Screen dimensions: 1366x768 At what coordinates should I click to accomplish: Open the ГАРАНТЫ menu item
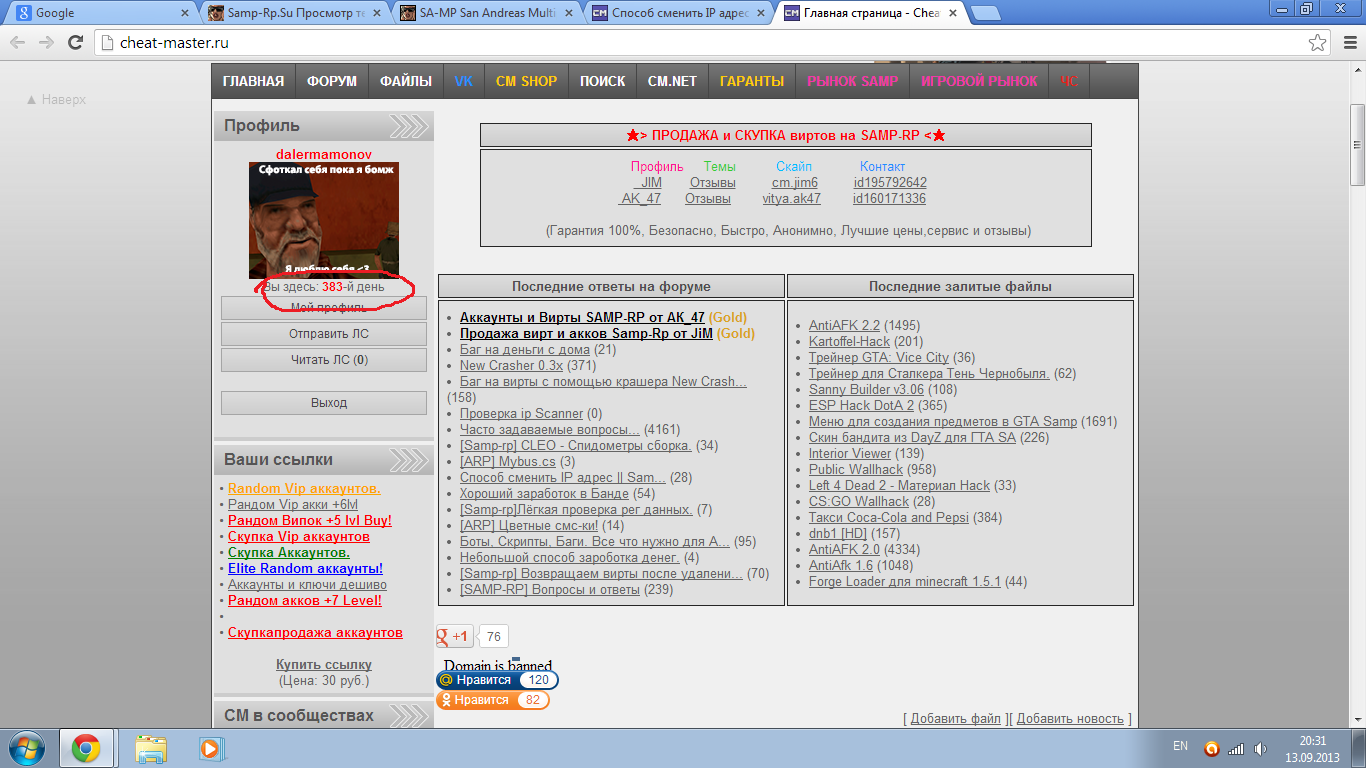(752, 81)
